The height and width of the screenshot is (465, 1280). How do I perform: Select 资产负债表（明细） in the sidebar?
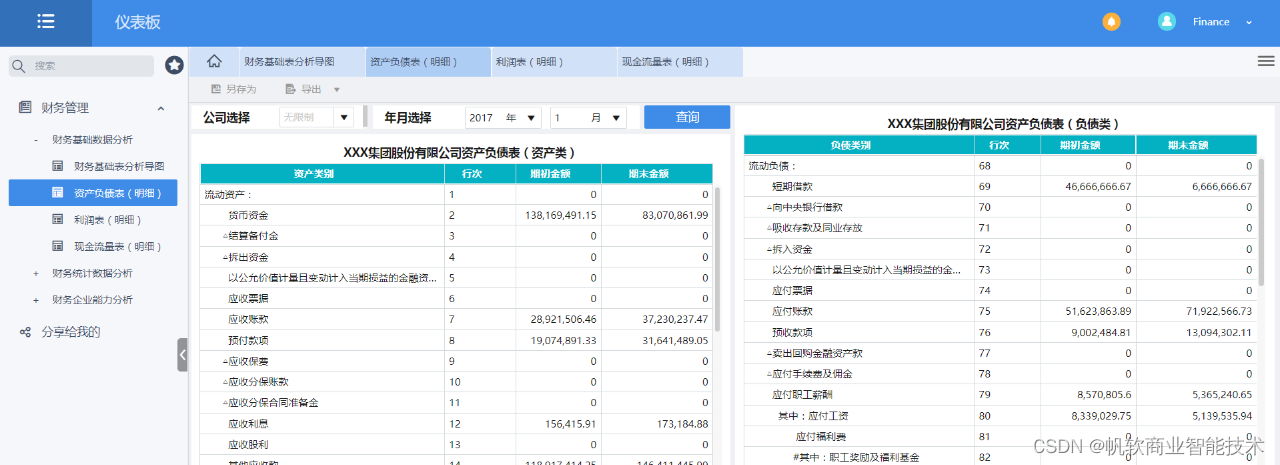[x=93, y=193]
